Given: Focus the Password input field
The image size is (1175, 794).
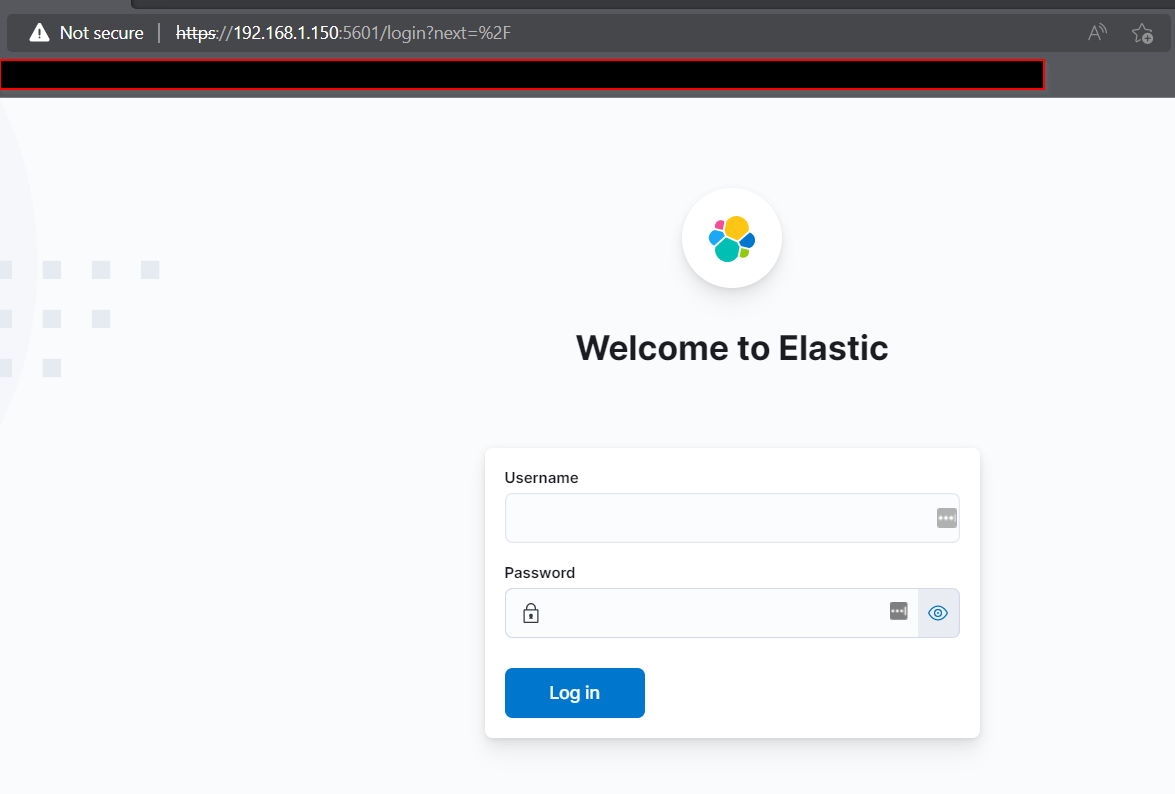Looking at the screenshot, I should [712, 613].
